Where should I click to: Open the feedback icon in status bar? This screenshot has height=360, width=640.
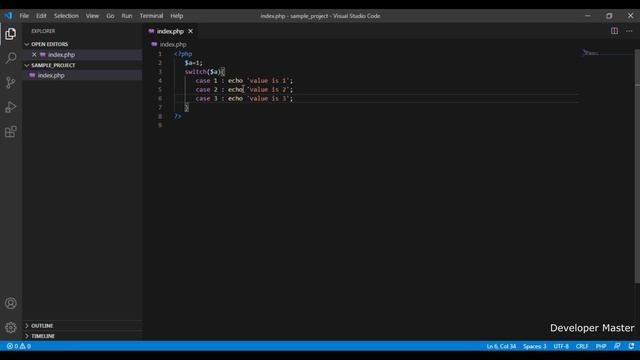[617, 346]
